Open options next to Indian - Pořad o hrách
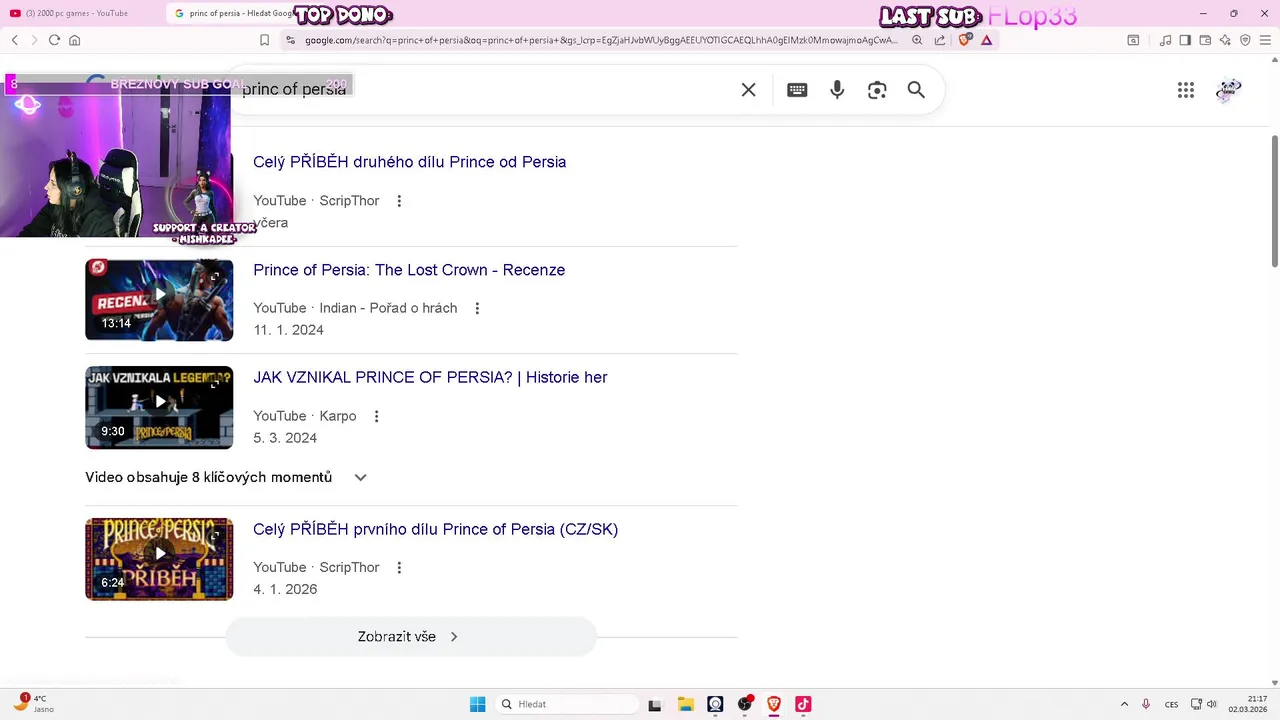 477,308
